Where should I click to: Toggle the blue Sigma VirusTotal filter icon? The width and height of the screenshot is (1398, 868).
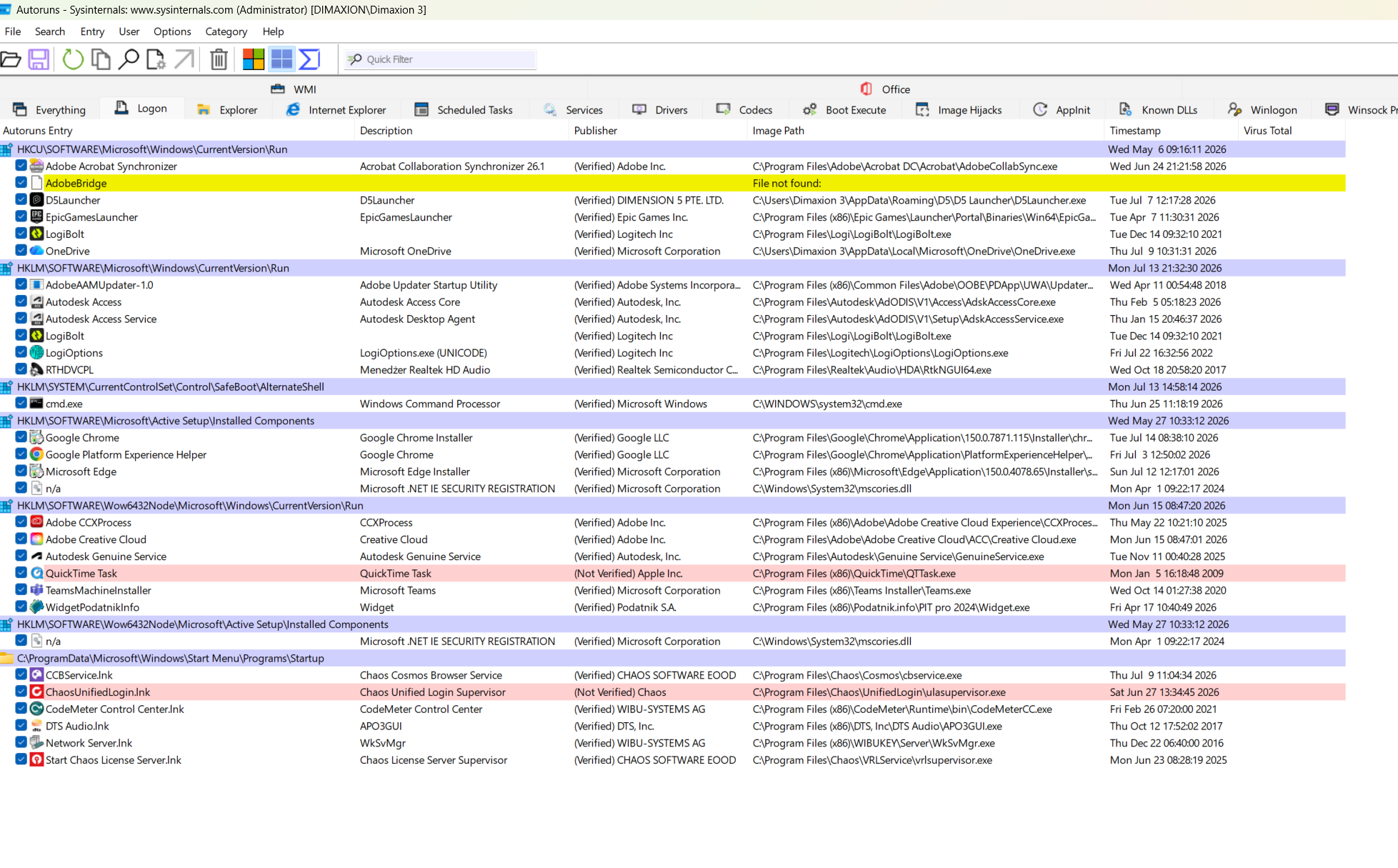pos(309,59)
